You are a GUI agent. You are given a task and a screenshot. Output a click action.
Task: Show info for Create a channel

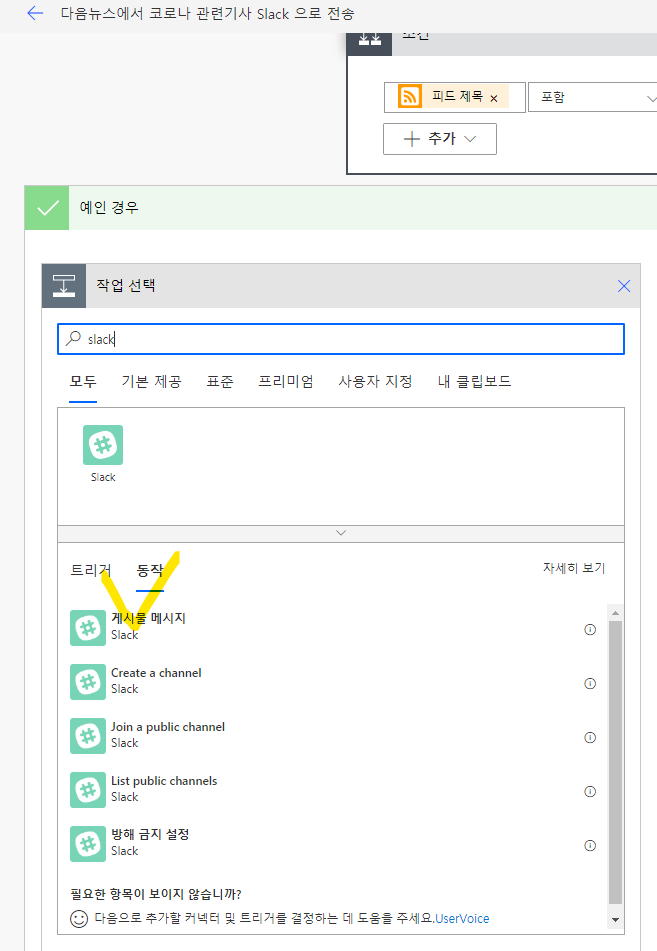[590, 684]
